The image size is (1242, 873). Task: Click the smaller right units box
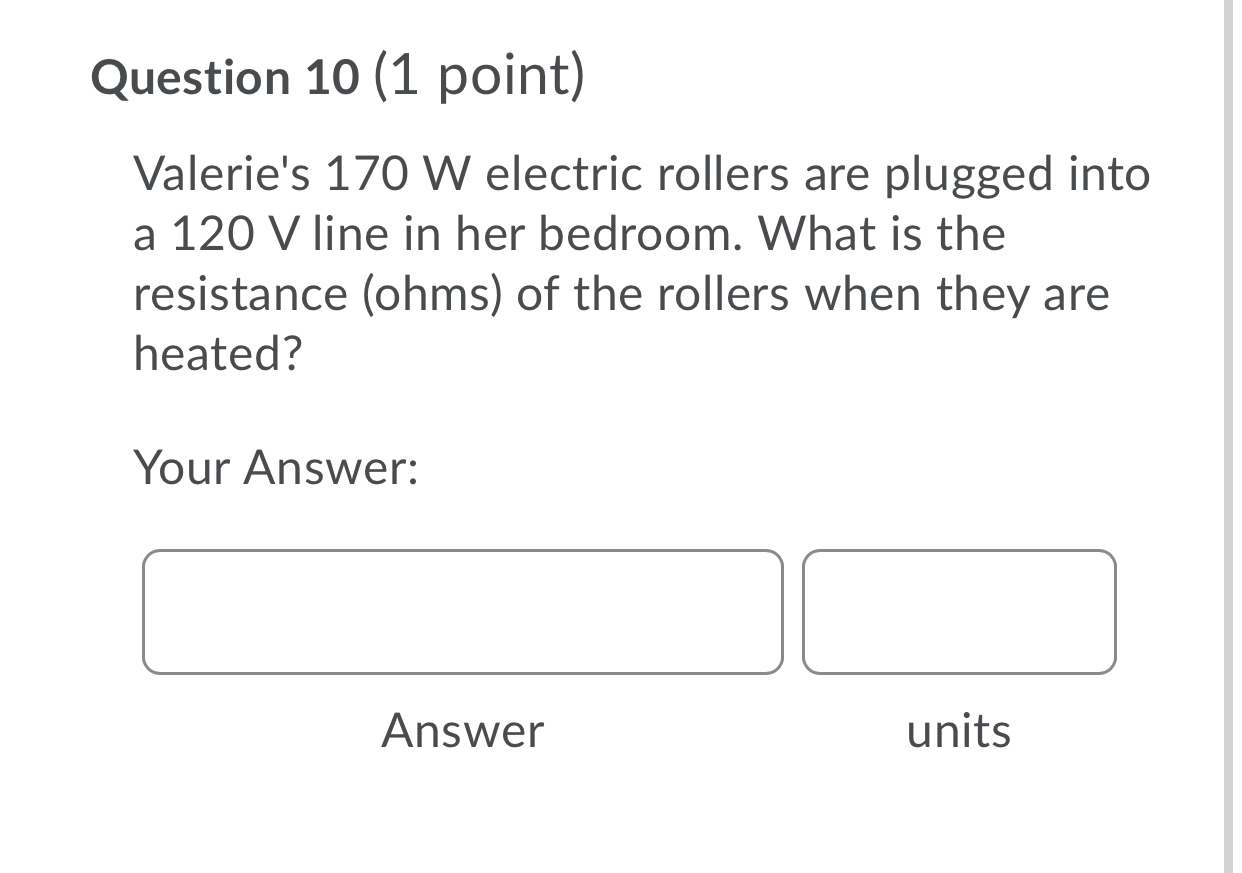coord(958,611)
